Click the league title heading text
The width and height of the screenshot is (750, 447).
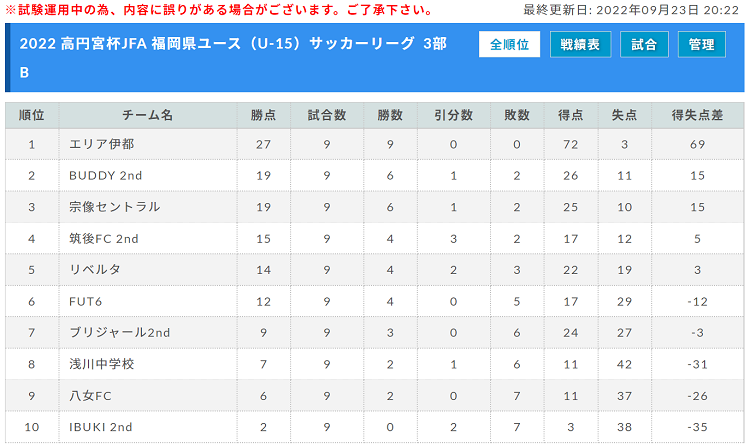tap(233, 57)
